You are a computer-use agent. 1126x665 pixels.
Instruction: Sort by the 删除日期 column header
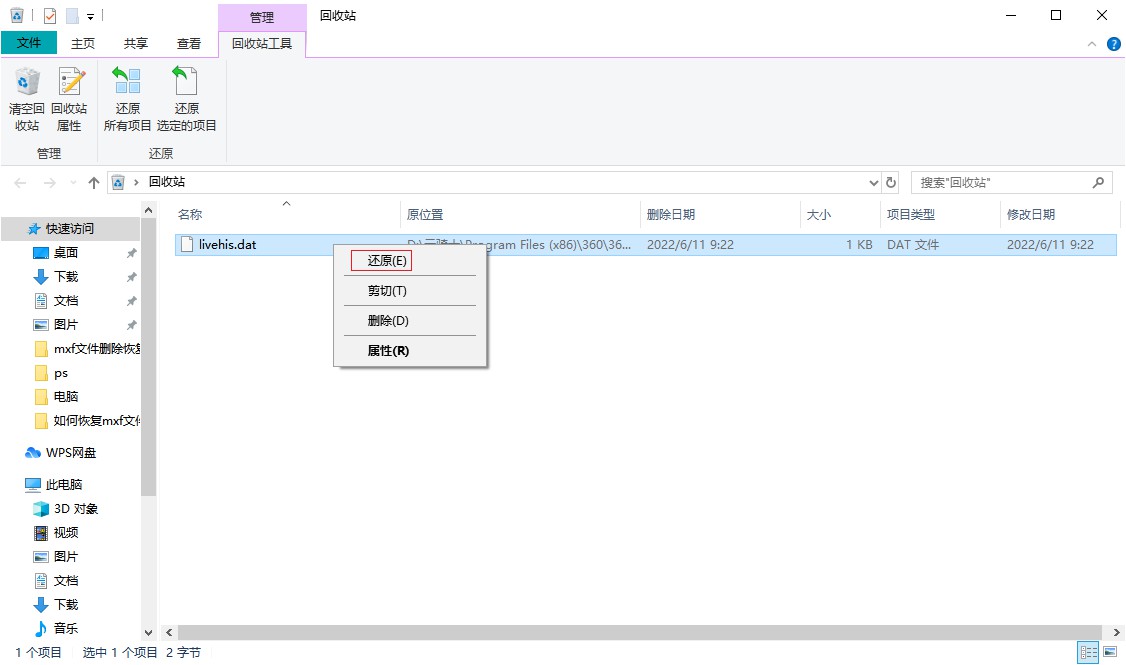671,214
